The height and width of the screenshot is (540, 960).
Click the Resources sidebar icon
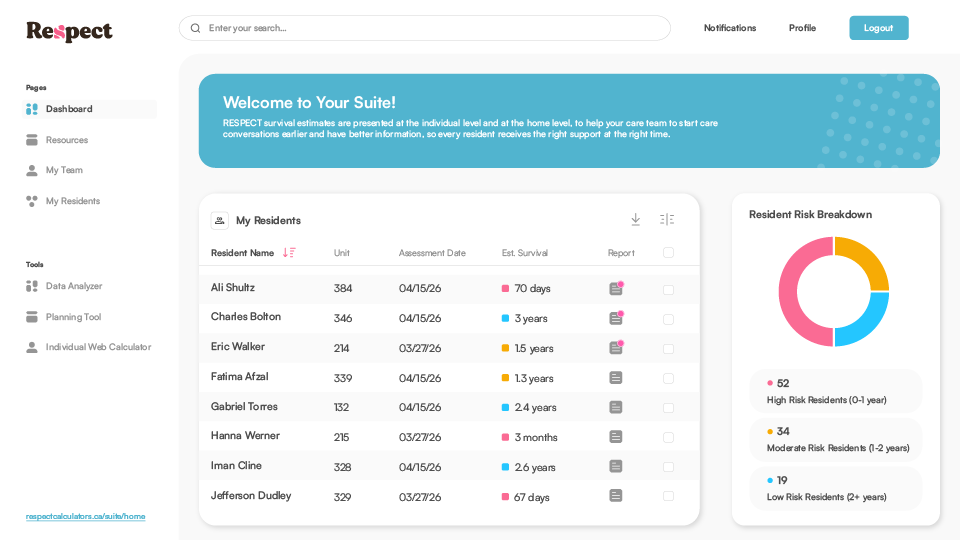point(32,140)
